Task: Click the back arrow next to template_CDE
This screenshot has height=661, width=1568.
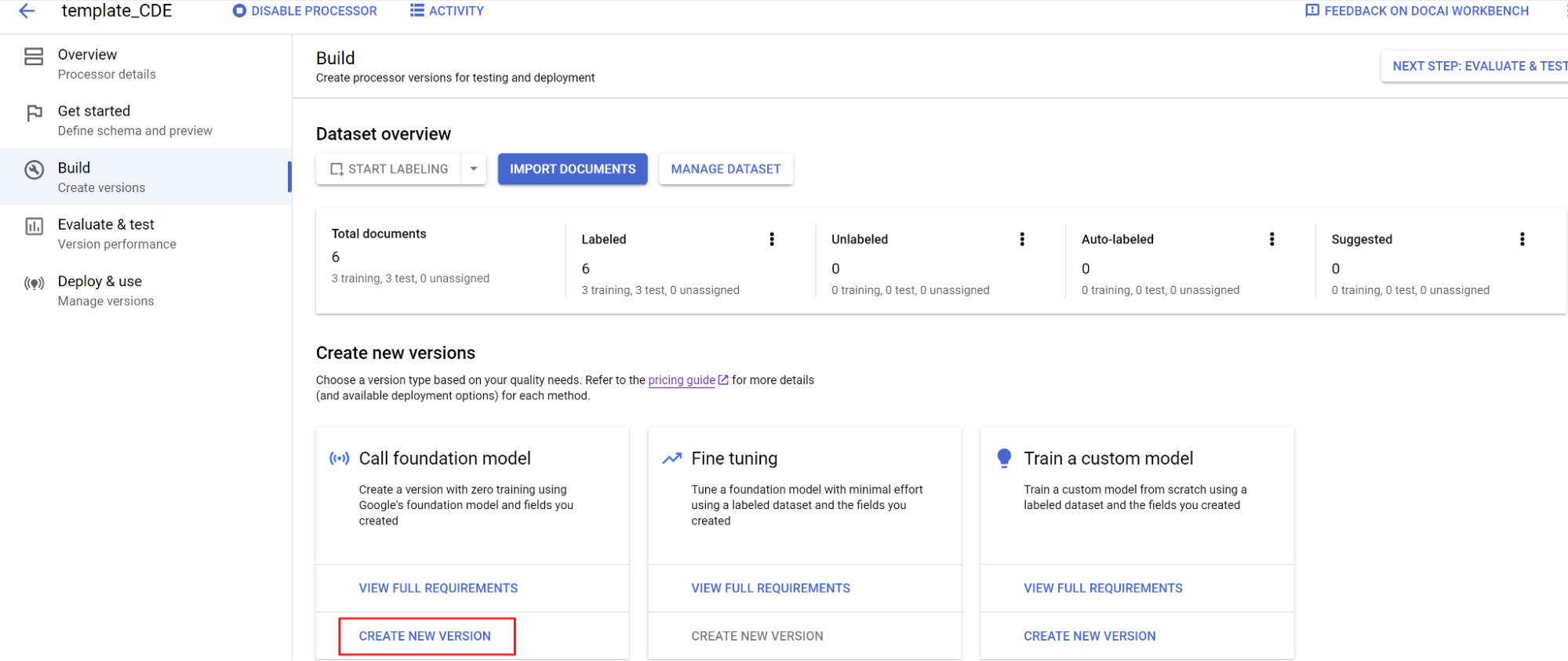Action: (27, 11)
